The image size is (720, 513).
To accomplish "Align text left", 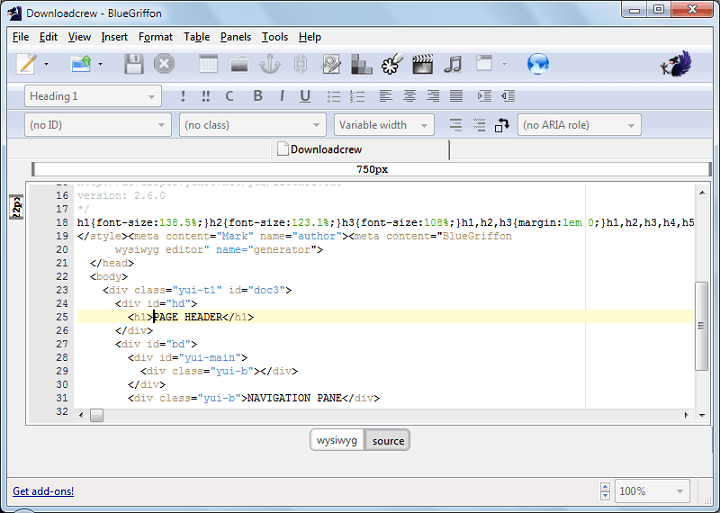I will coord(386,96).
